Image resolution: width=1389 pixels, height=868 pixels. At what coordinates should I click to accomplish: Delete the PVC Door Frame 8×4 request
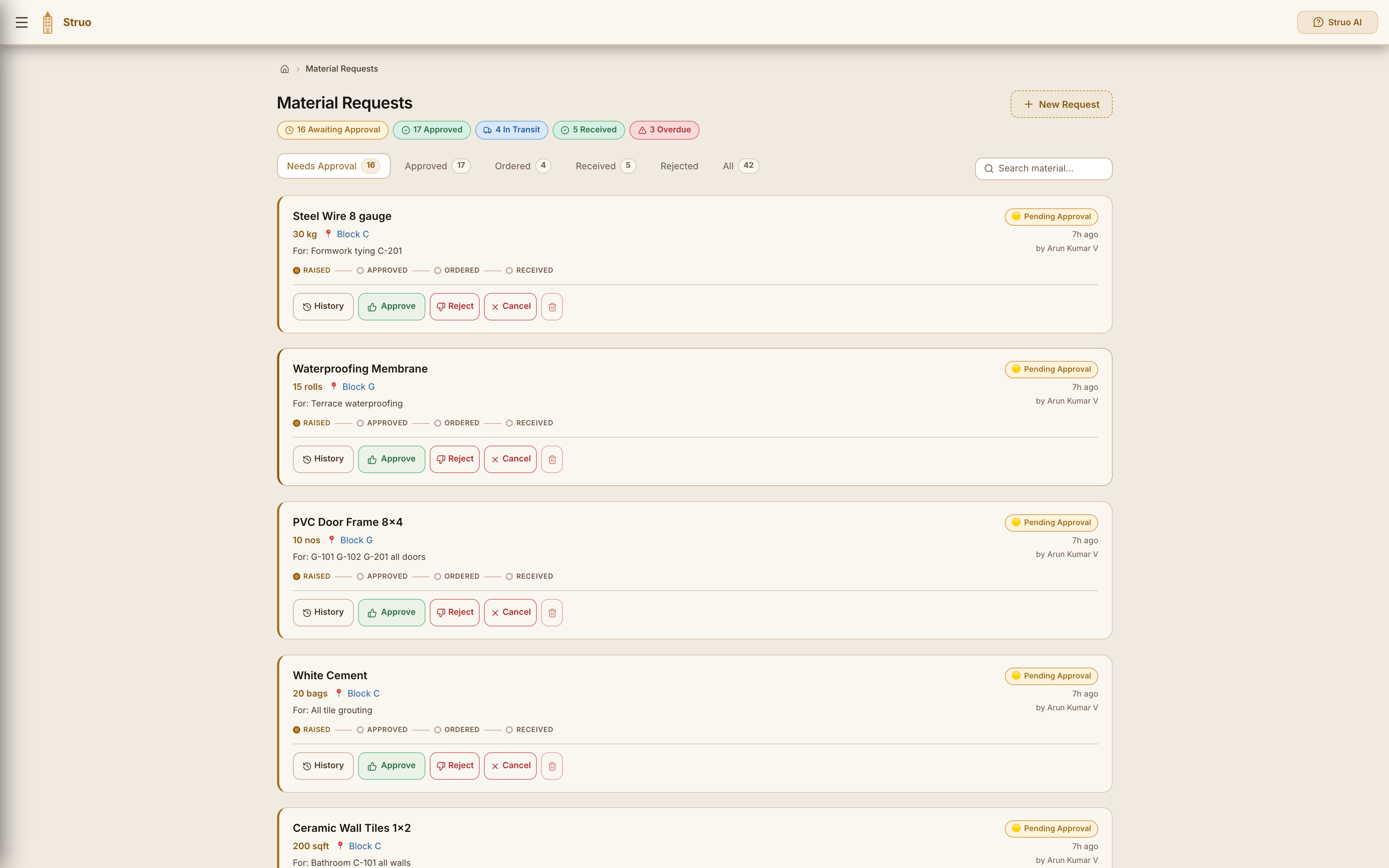552,613
